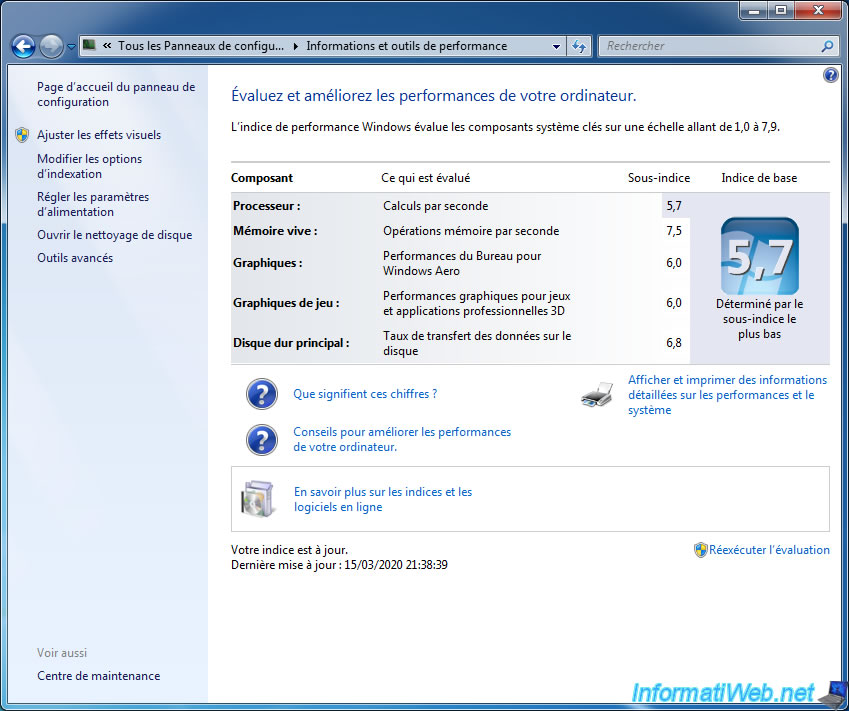849x711 pixels.
Task: Click the question icon beside 'Que signifient ces chiffres'
Action: click(x=262, y=395)
